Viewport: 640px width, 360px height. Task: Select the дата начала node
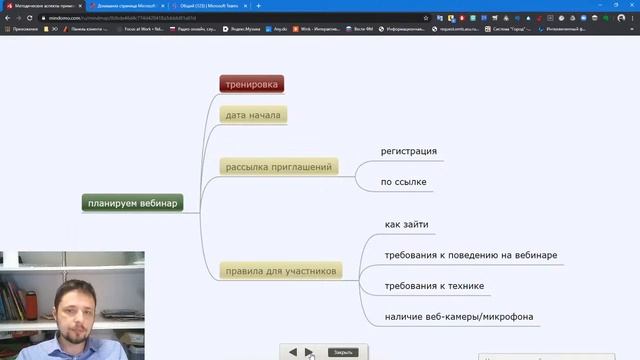253,115
